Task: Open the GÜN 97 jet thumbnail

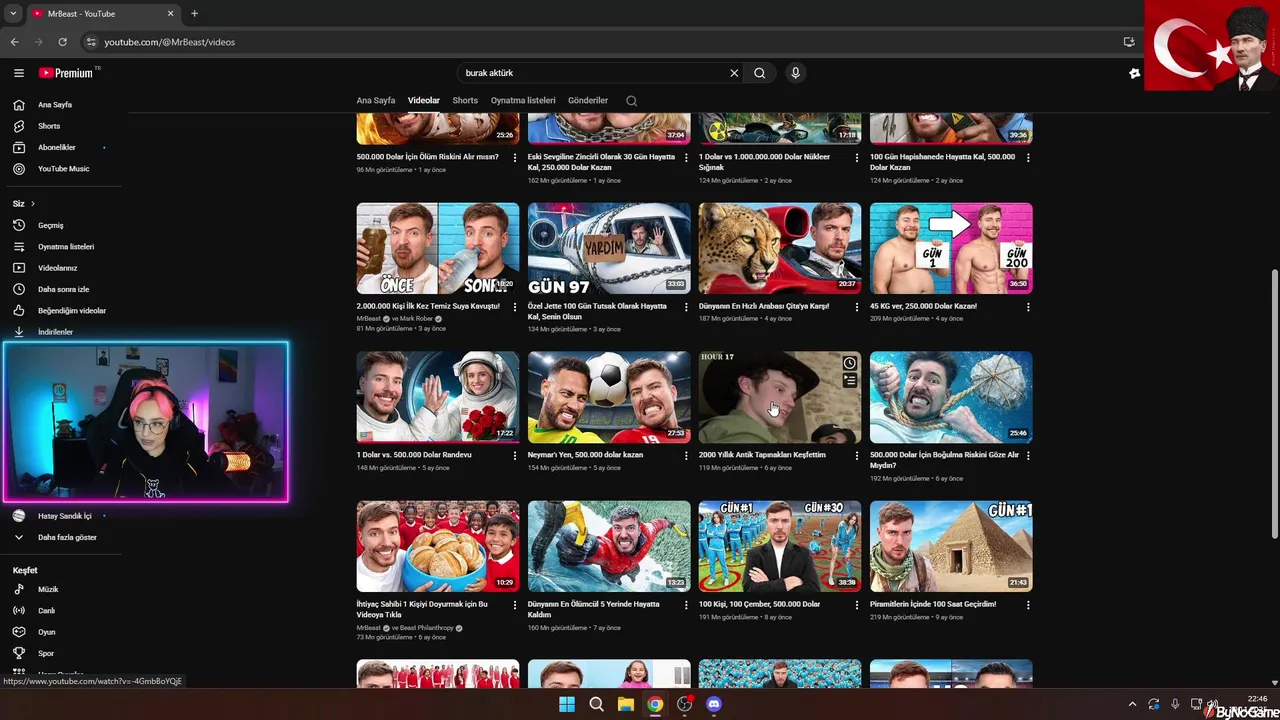Action: 609,248
